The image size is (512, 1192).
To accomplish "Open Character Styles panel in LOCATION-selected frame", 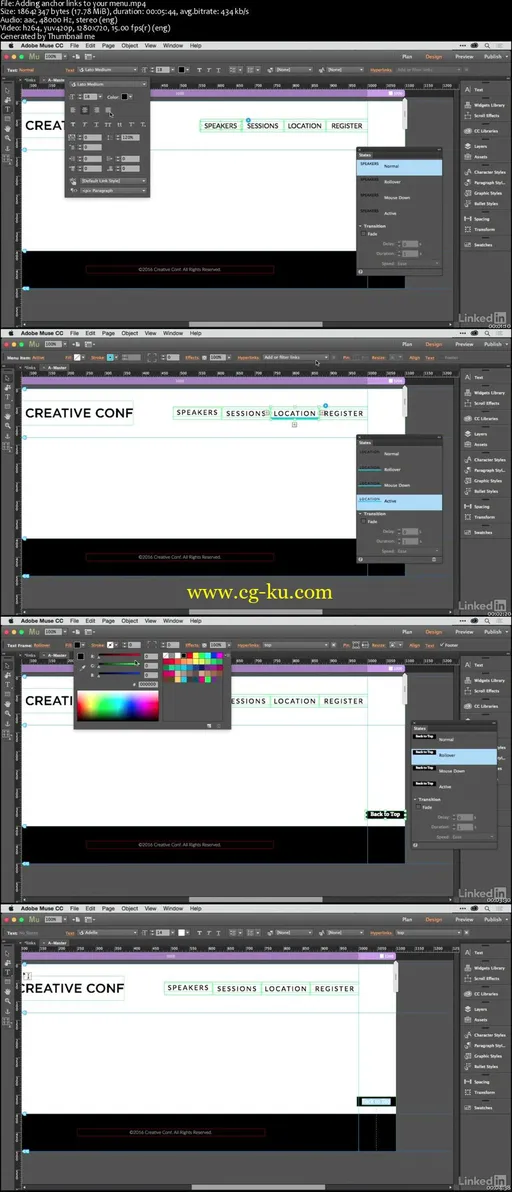I will pyautogui.click(x=485, y=460).
